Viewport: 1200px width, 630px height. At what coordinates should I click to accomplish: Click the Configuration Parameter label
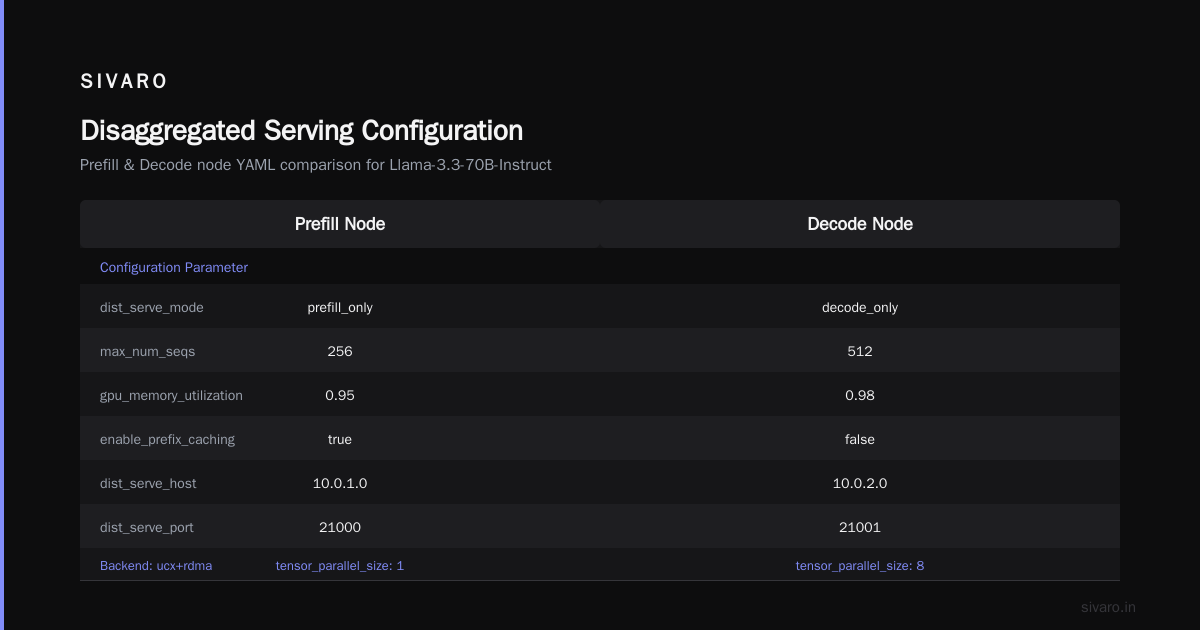pos(174,268)
